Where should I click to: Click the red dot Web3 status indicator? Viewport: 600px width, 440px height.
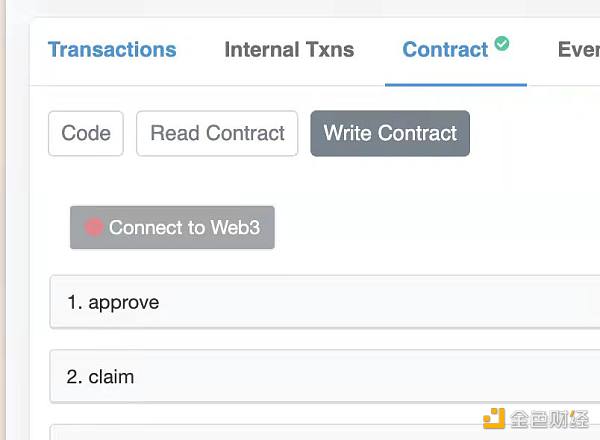click(94, 227)
